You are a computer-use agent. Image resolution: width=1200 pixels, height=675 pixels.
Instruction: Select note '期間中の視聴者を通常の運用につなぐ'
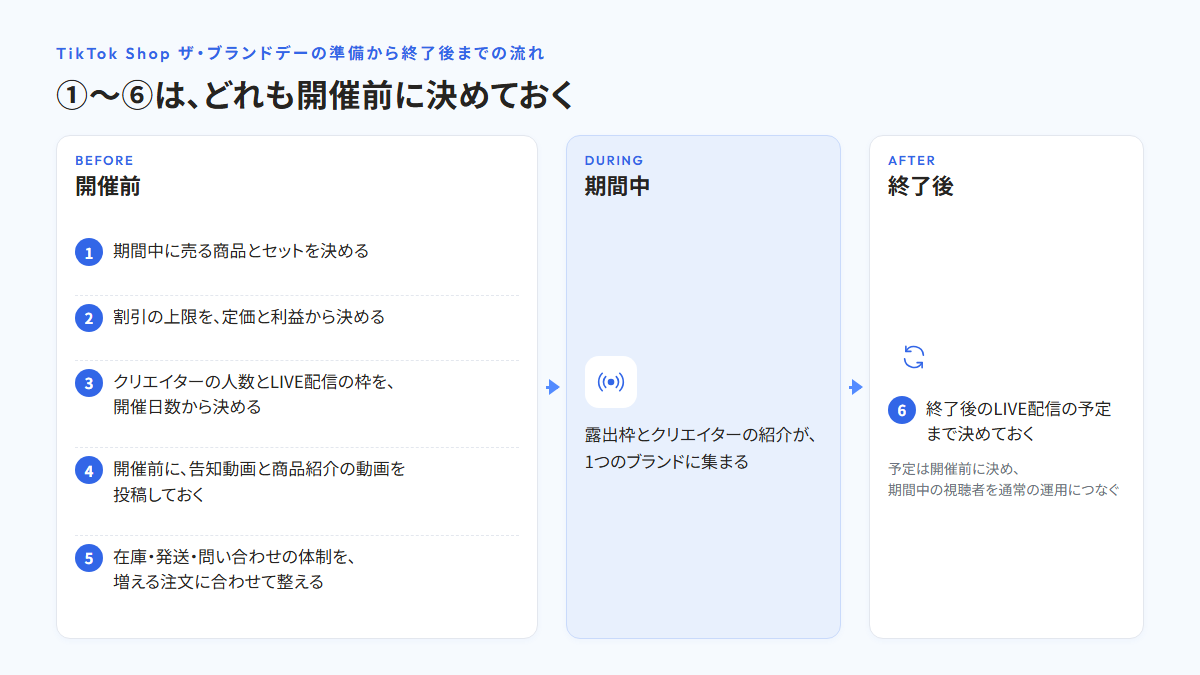[1004, 490]
